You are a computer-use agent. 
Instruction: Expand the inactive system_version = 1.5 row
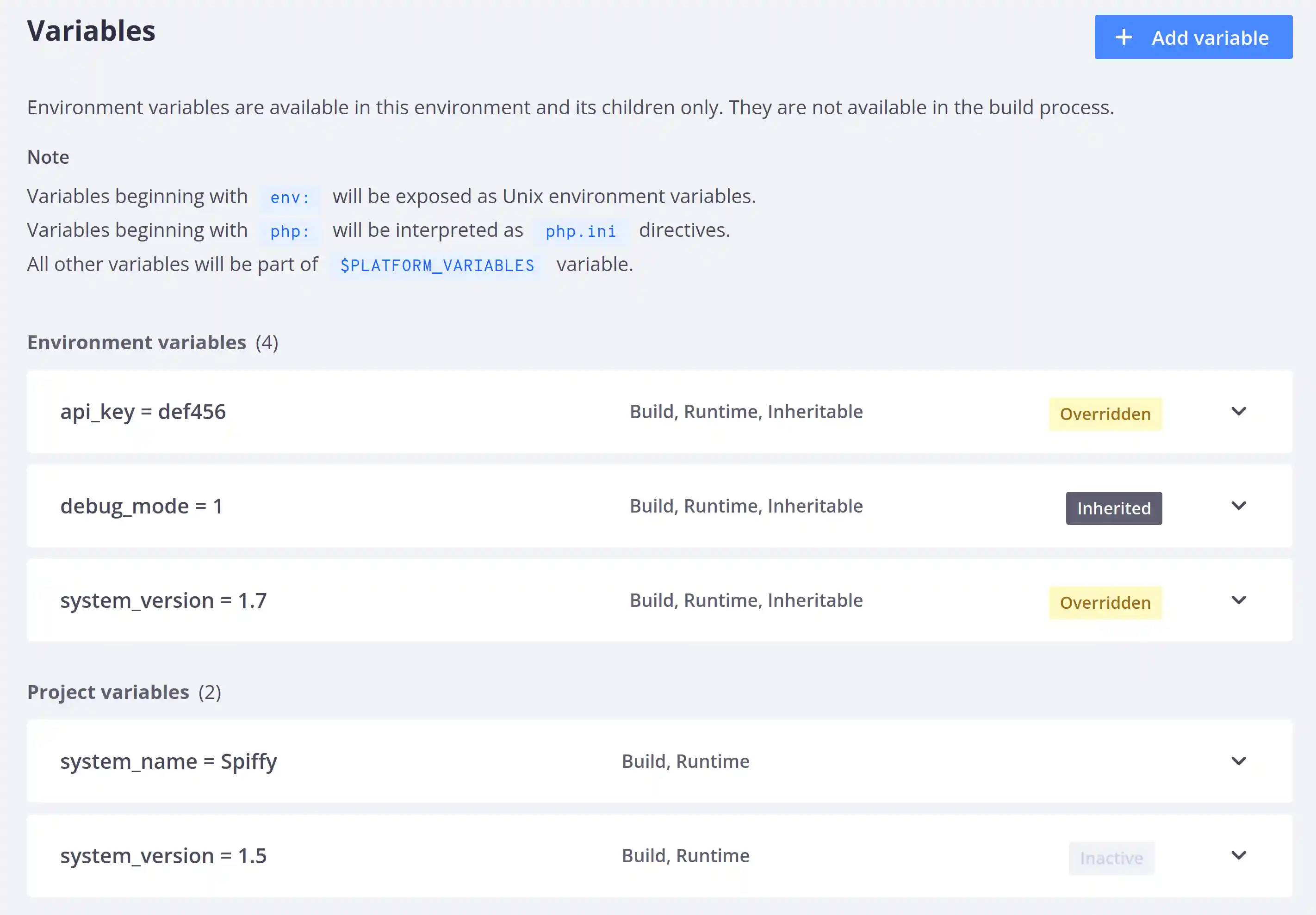coord(1239,855)
